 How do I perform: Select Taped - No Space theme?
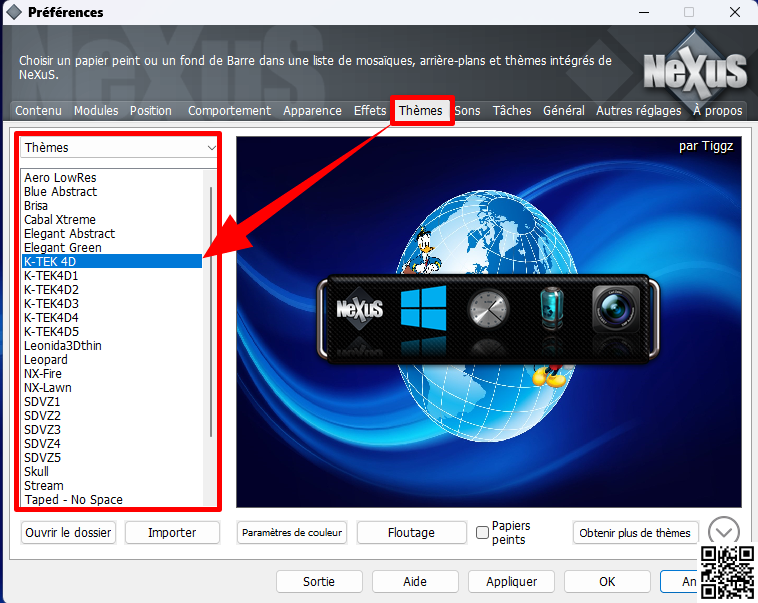point(112,500)
